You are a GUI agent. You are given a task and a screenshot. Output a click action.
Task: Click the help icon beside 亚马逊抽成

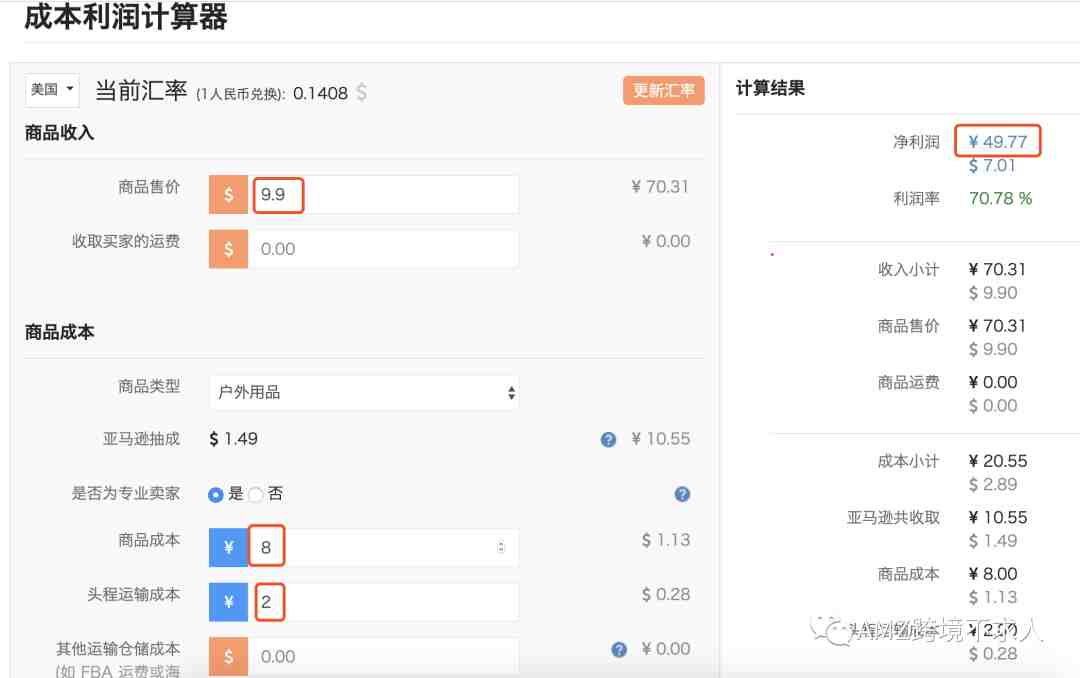tap(608, 439)
